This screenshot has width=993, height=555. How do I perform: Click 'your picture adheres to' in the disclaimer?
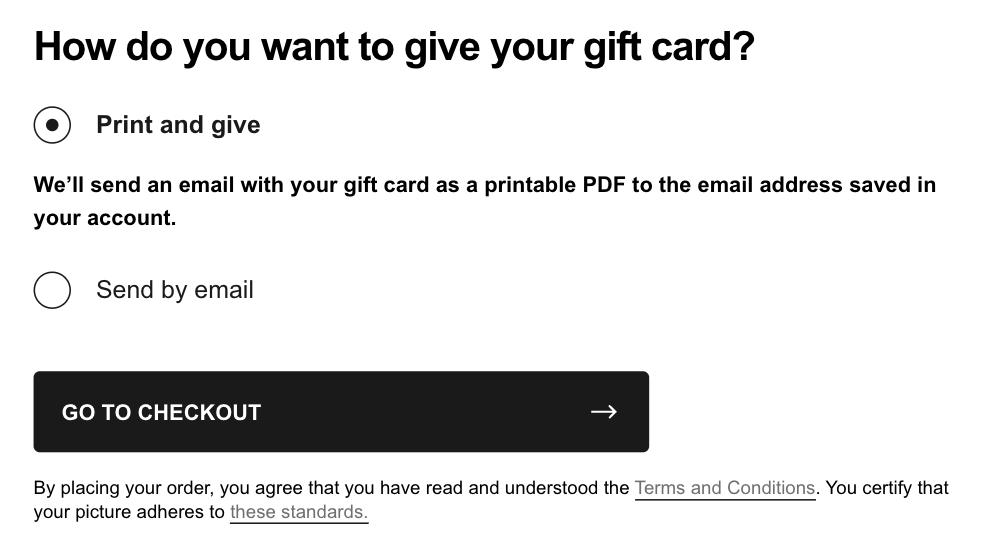[129, 512]
